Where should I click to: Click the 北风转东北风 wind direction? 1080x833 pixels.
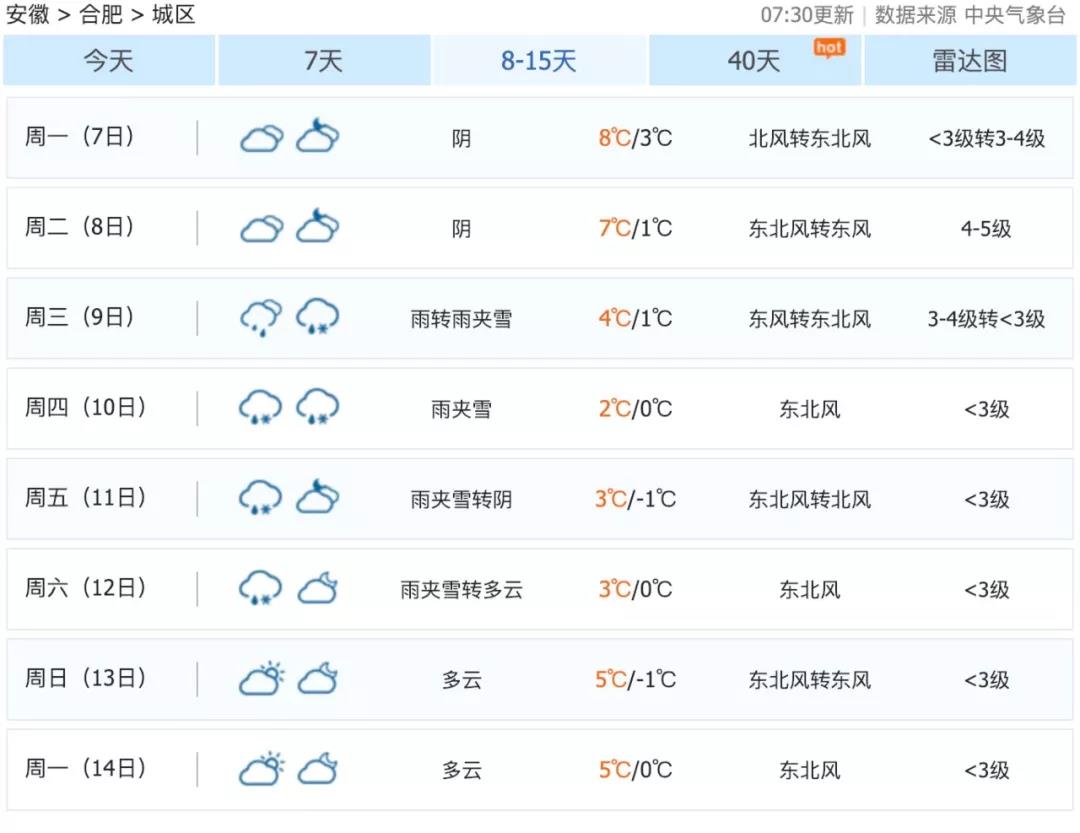[810, 138]
